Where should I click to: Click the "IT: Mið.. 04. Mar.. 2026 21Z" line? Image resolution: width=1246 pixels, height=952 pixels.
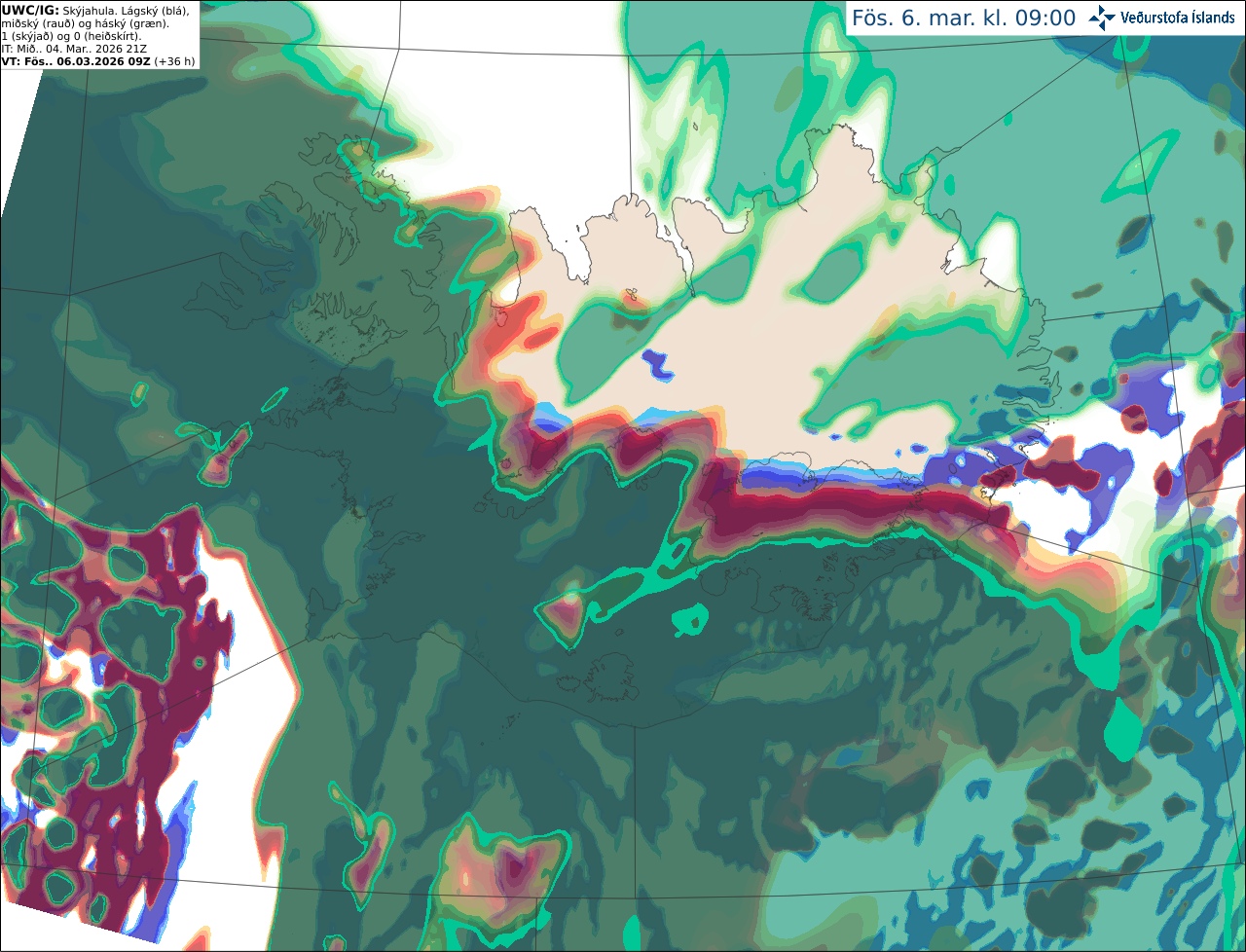tap(75, 49)
